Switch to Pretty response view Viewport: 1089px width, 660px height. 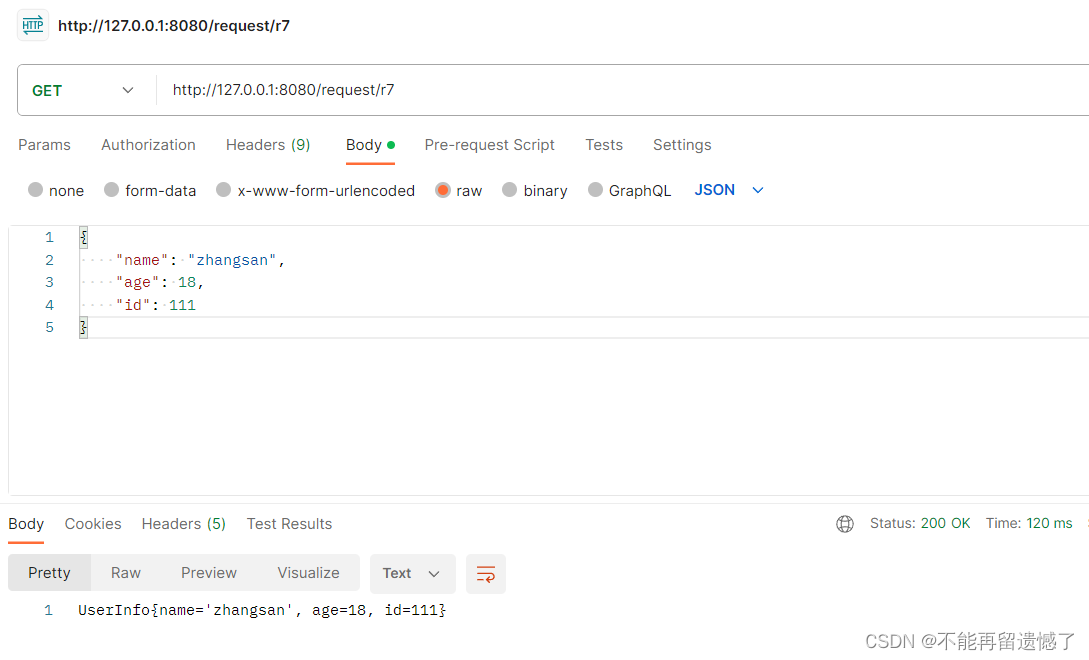[x=49, y=573]
